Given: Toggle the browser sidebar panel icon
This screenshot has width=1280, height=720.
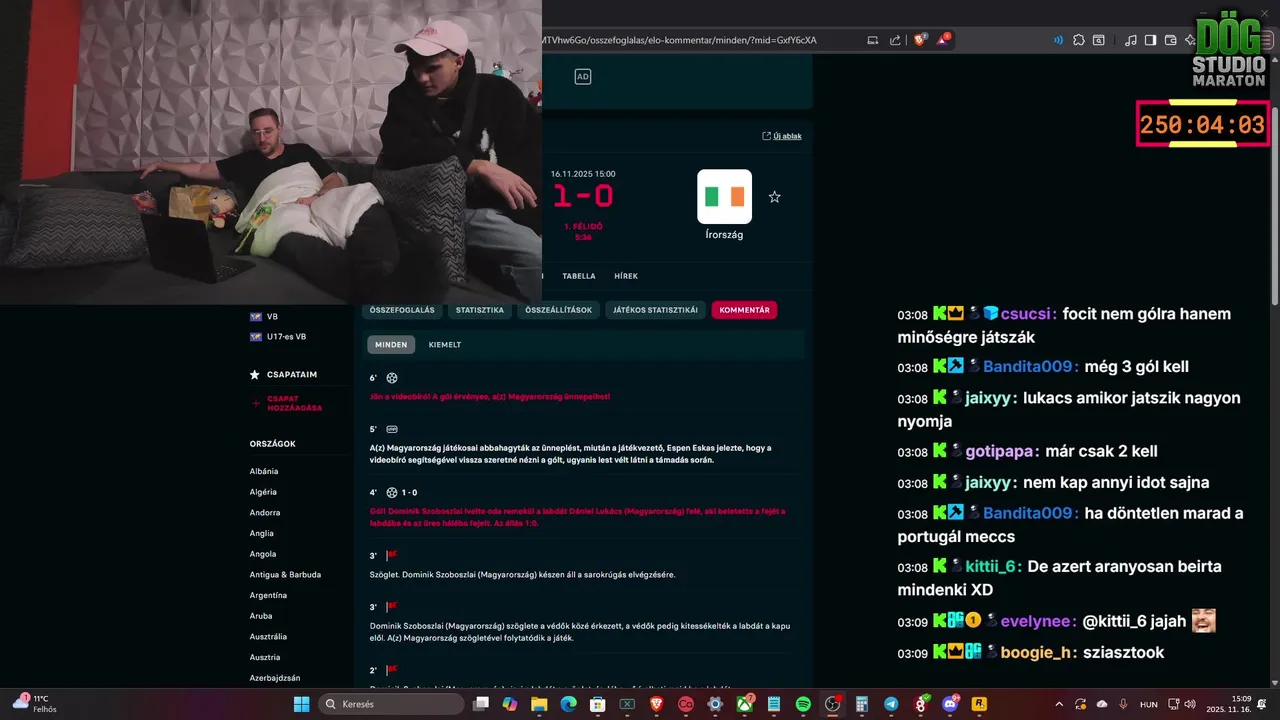Looking at the screenshot, I should 1150,40.
